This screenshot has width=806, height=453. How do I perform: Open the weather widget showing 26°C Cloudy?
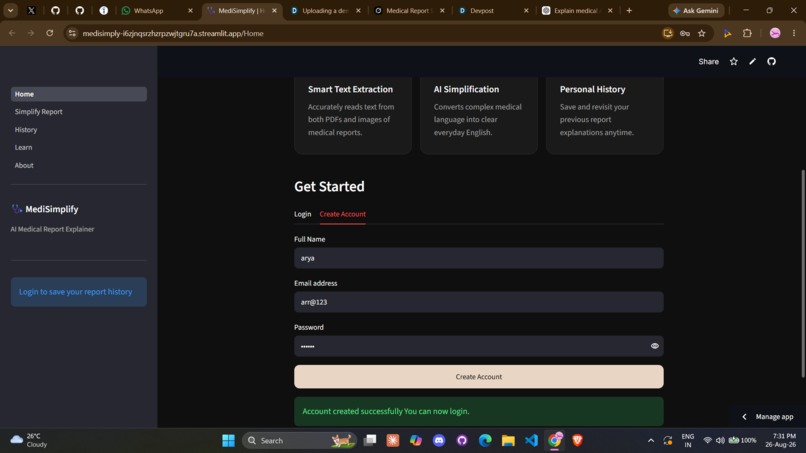coord(30,440)
